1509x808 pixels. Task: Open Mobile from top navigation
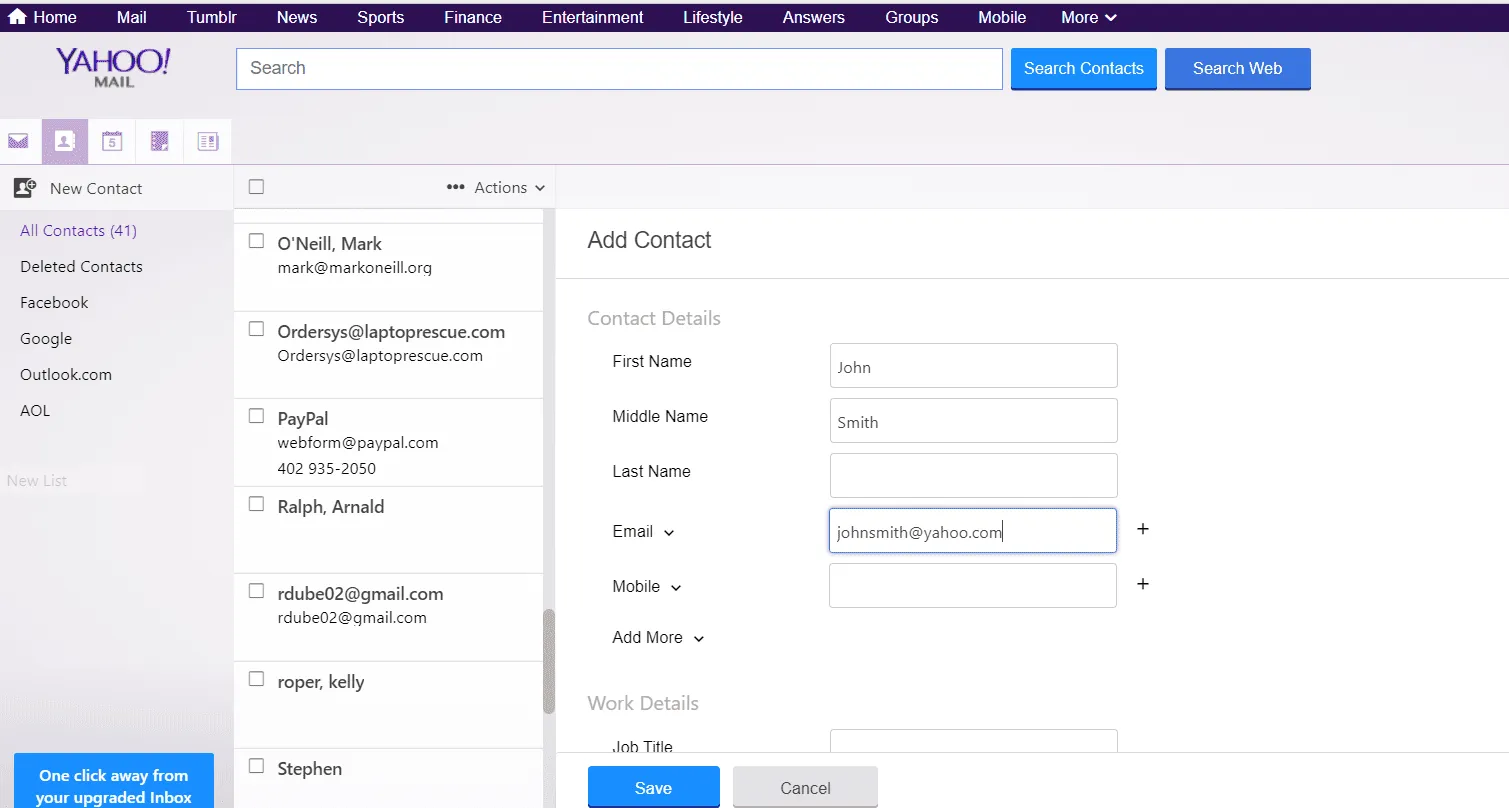click(x=1002, y=17)
